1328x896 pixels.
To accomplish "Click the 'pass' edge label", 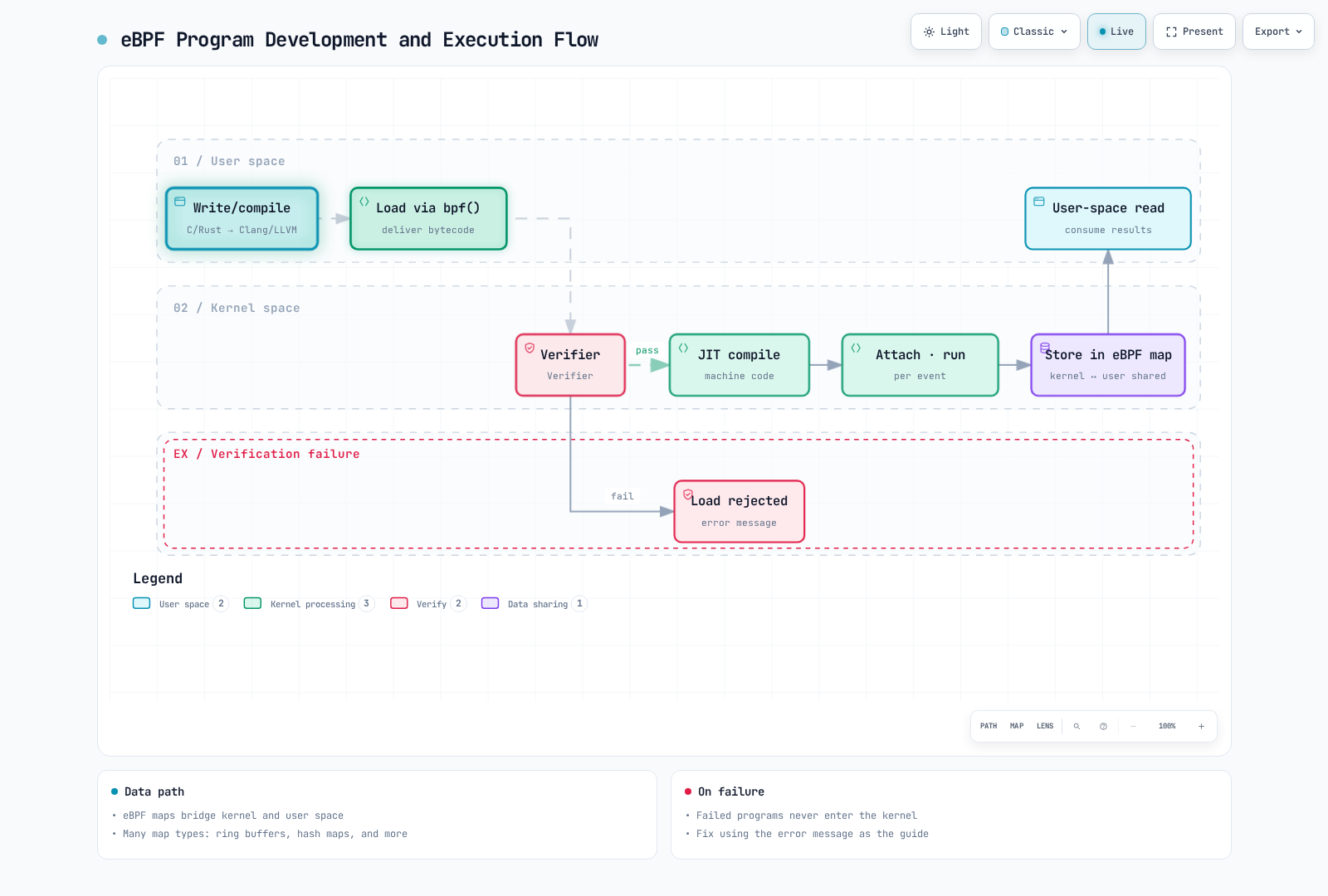I will 647,350.
